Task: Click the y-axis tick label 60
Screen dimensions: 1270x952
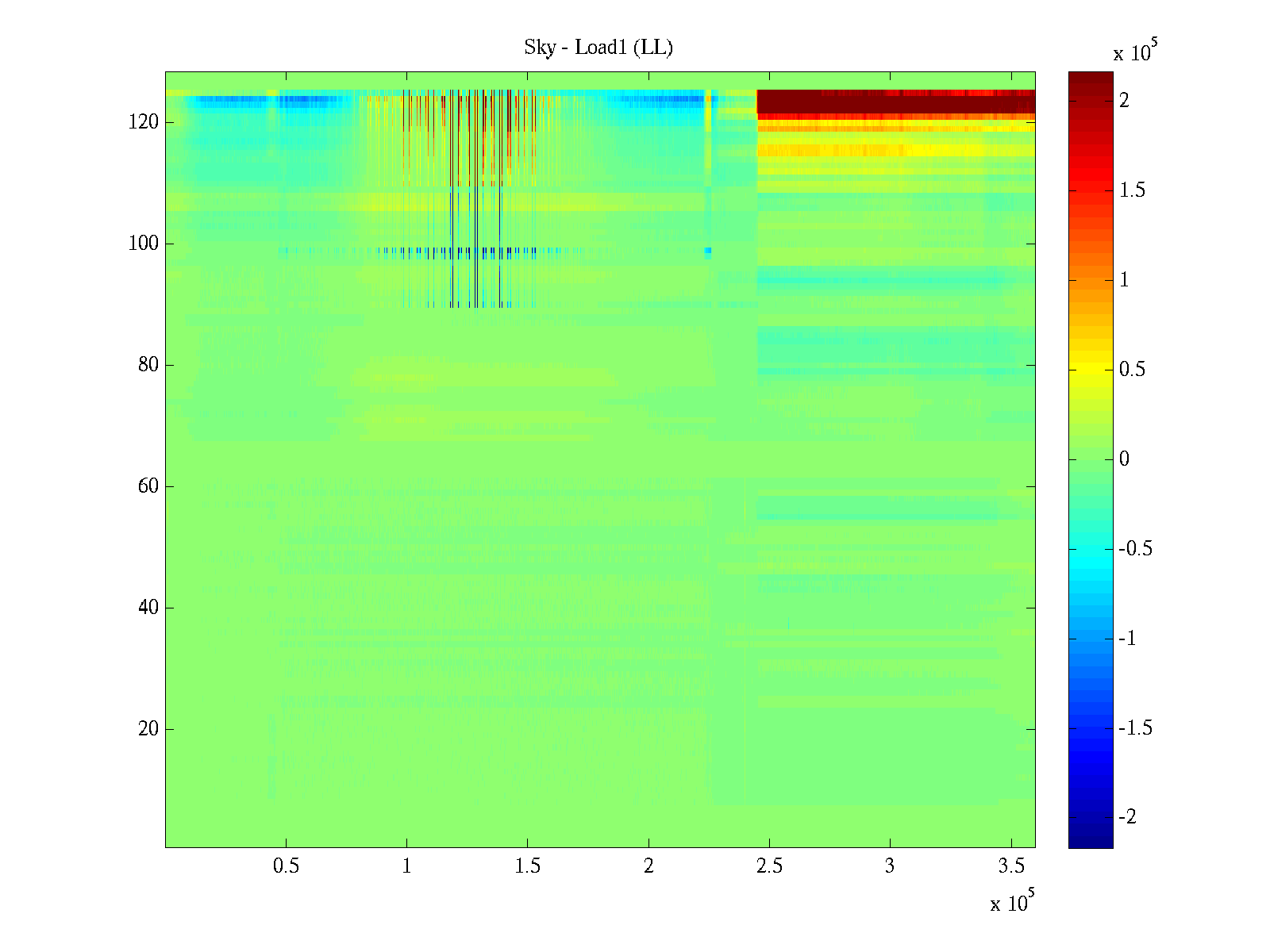Action: (x=148, y=486)
